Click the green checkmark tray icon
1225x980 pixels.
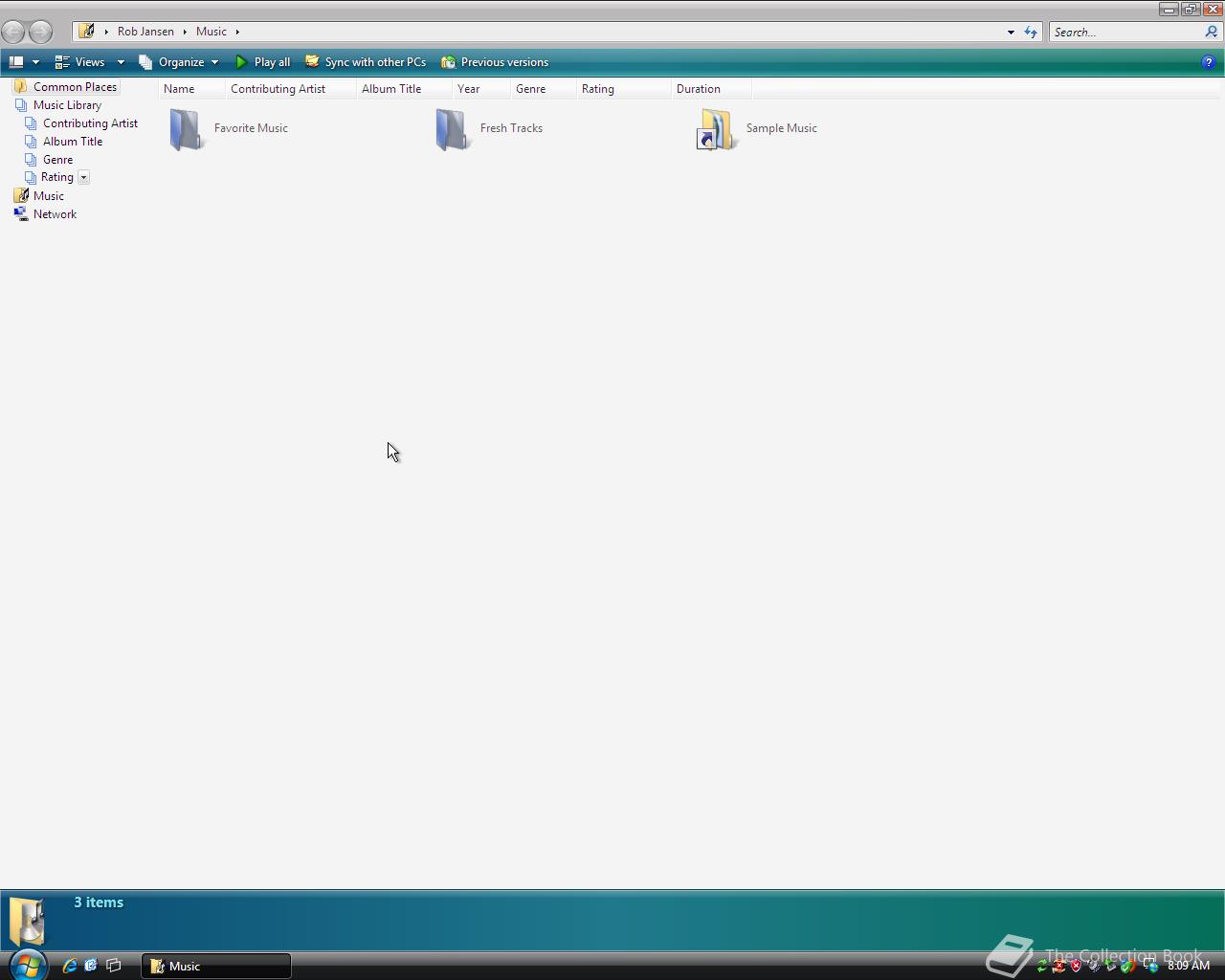(x=1129, y=967)
